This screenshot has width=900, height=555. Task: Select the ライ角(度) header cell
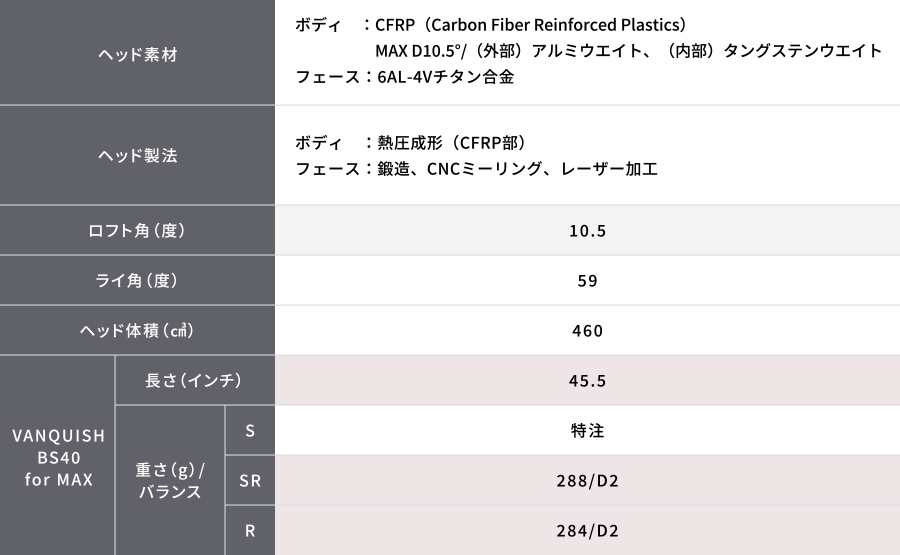(x=137, y=281)
